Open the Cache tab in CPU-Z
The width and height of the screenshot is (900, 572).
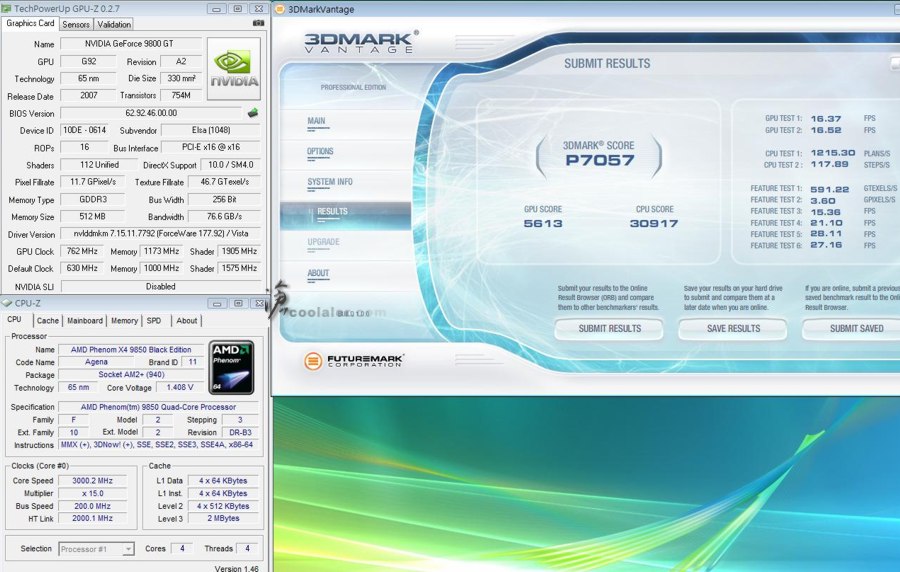[x=48, y=321]
